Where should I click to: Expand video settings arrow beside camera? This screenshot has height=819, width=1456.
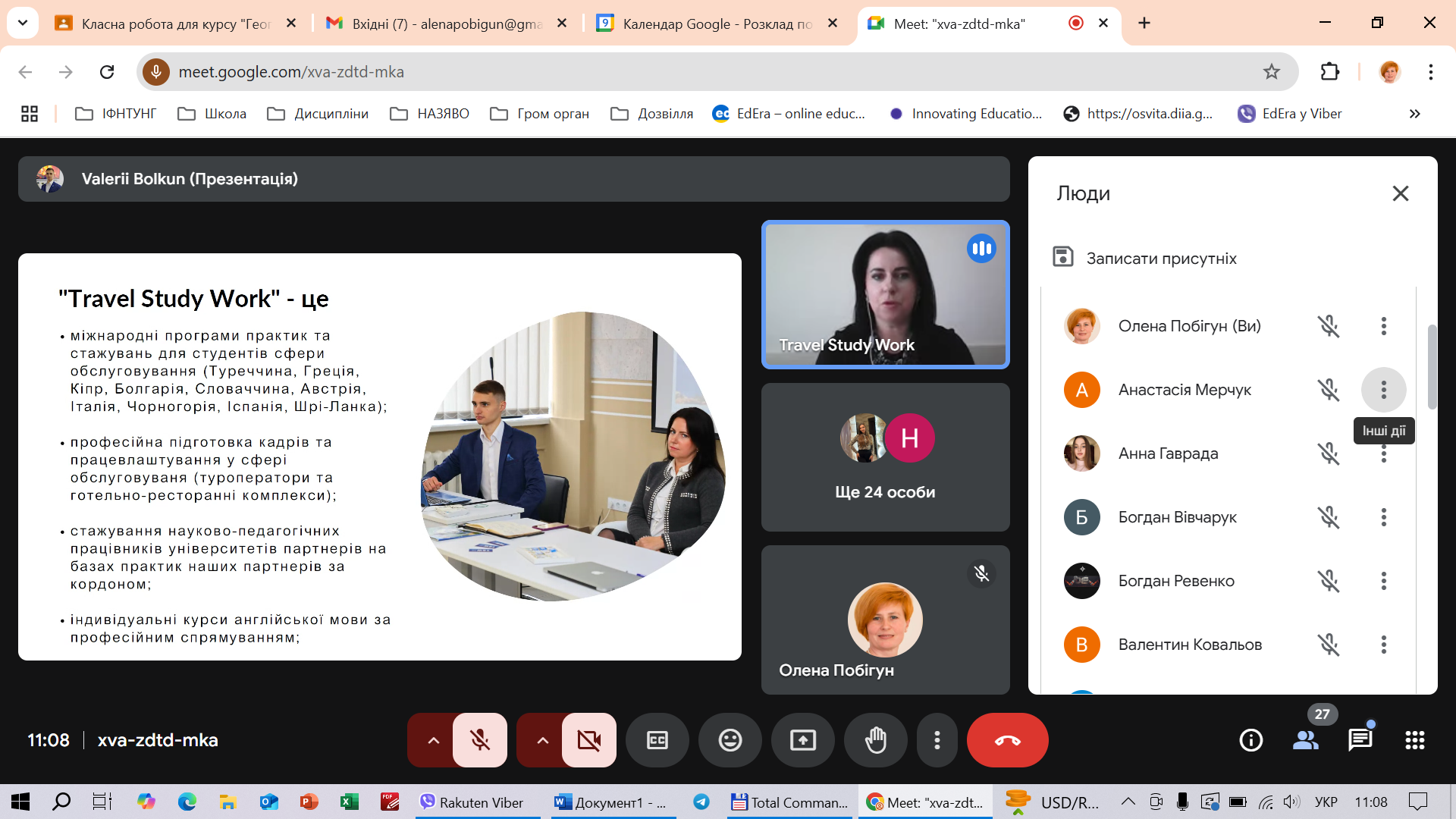(x=542, y=740)
